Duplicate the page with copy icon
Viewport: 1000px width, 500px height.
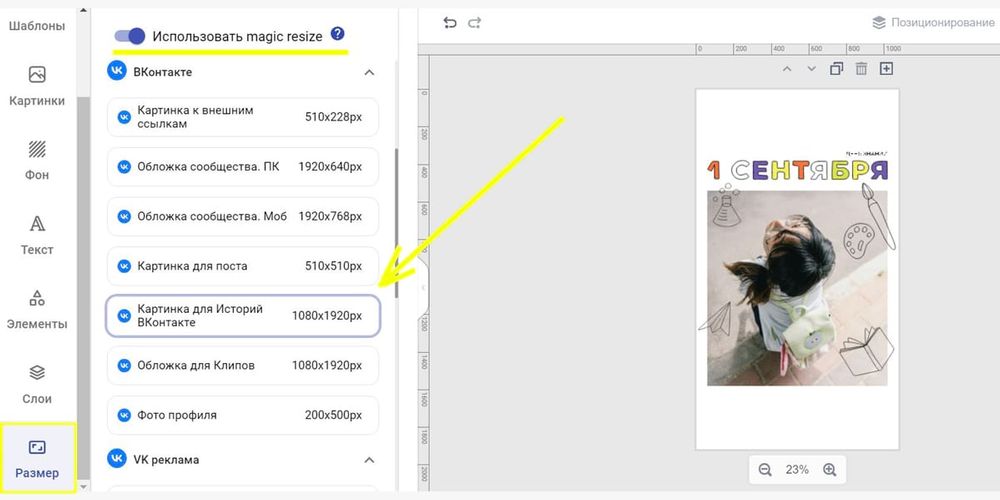click(836, 69)
